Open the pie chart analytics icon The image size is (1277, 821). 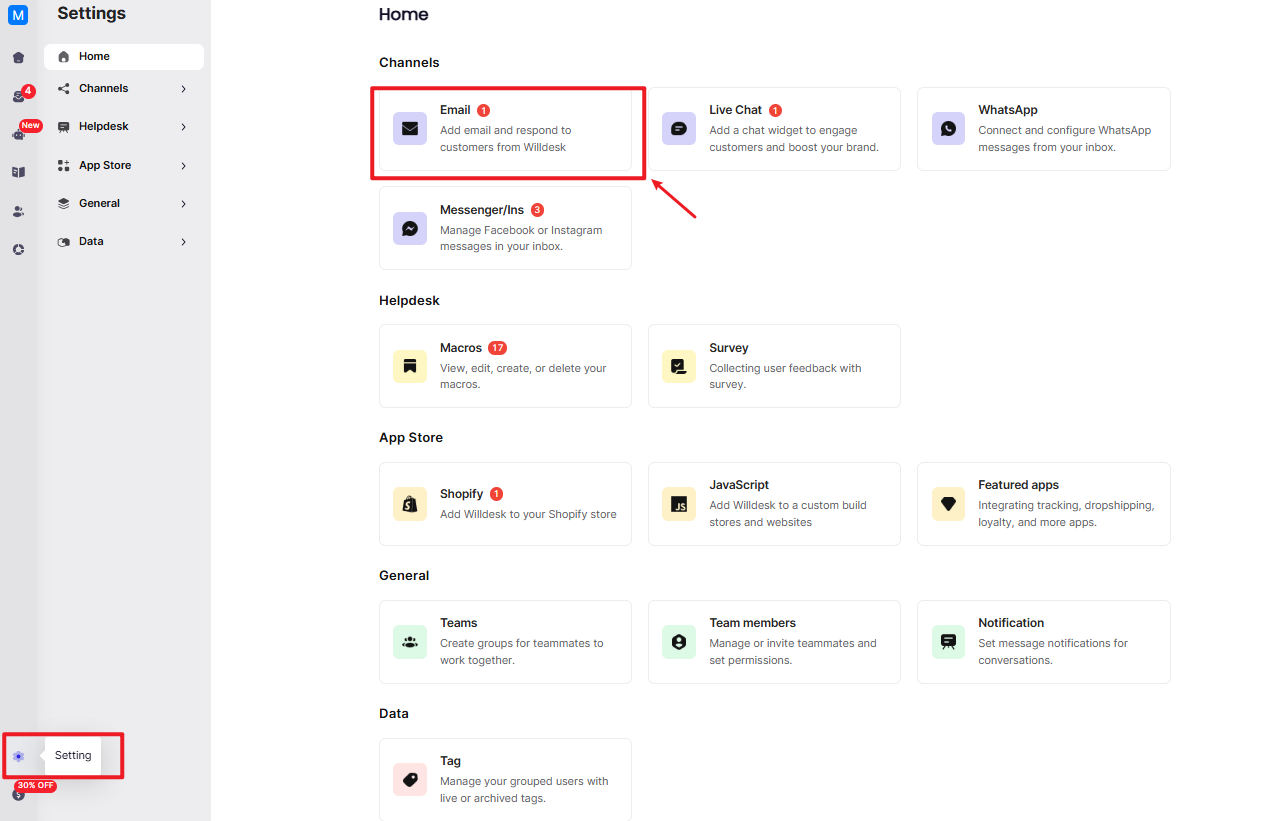tap(18, 249)
